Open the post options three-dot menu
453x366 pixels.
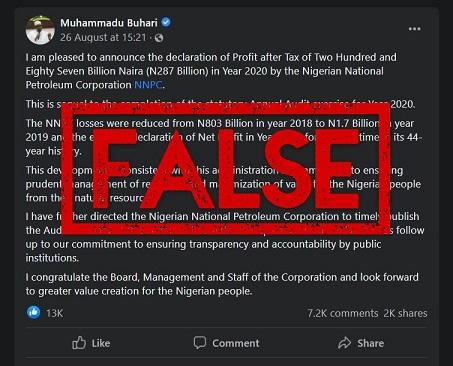click(414, 29)
